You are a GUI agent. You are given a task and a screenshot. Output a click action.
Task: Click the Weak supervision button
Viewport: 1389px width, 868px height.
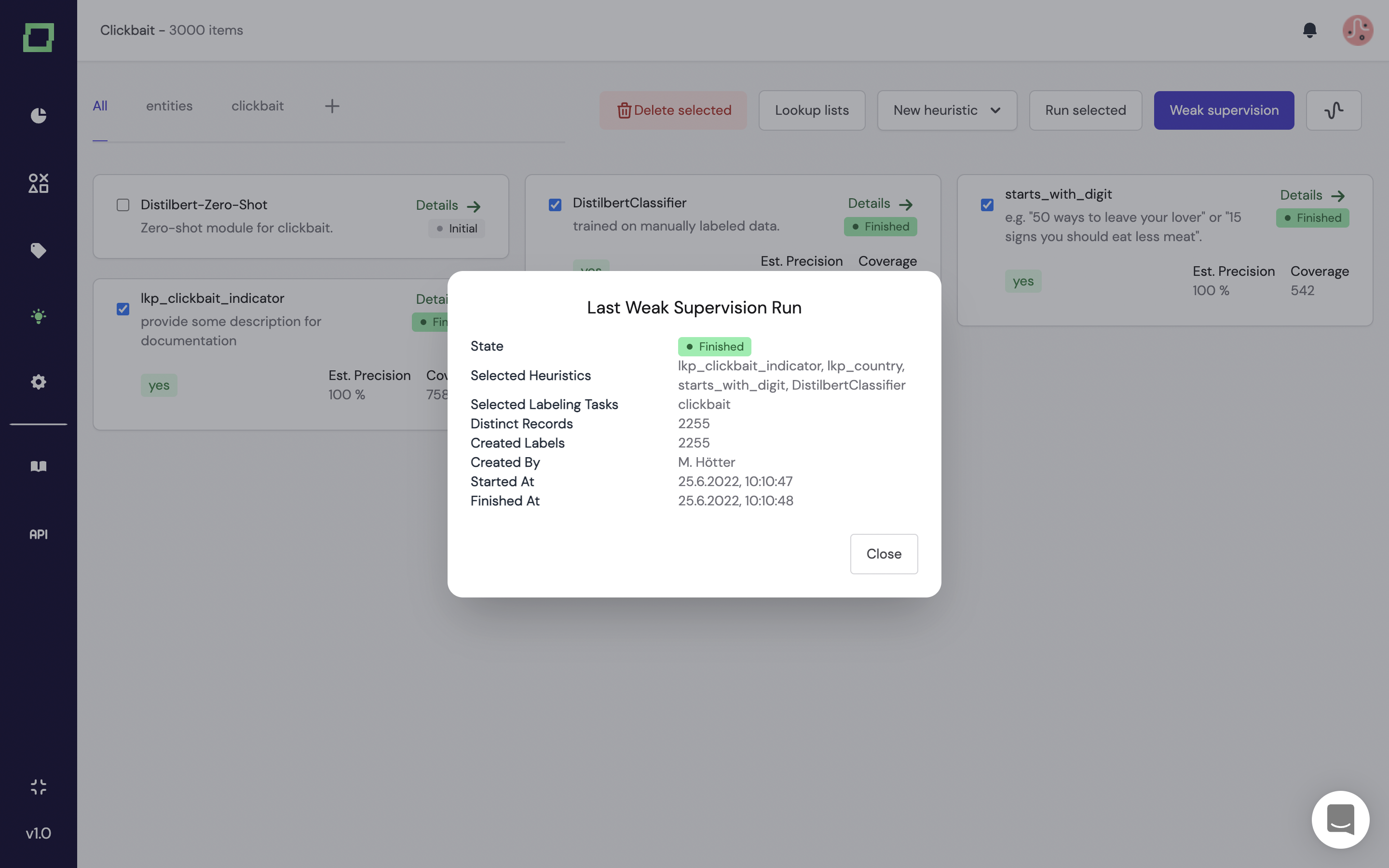pos(1224,110)
